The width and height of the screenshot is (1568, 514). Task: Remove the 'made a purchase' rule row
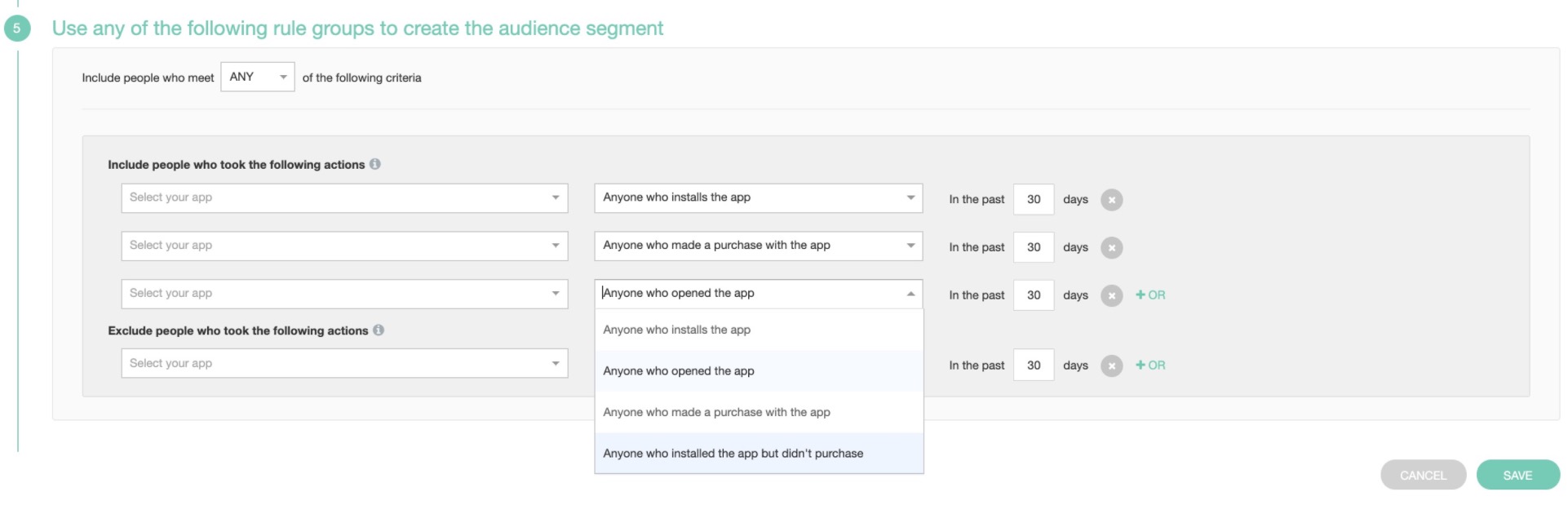coord(1111,248)
